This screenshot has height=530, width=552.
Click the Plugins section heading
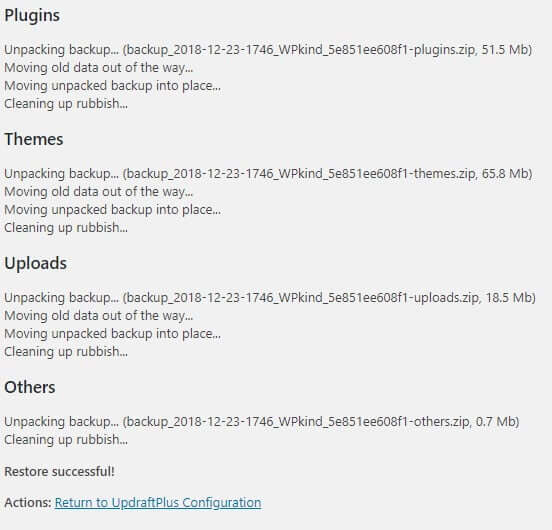pos(32,16)
